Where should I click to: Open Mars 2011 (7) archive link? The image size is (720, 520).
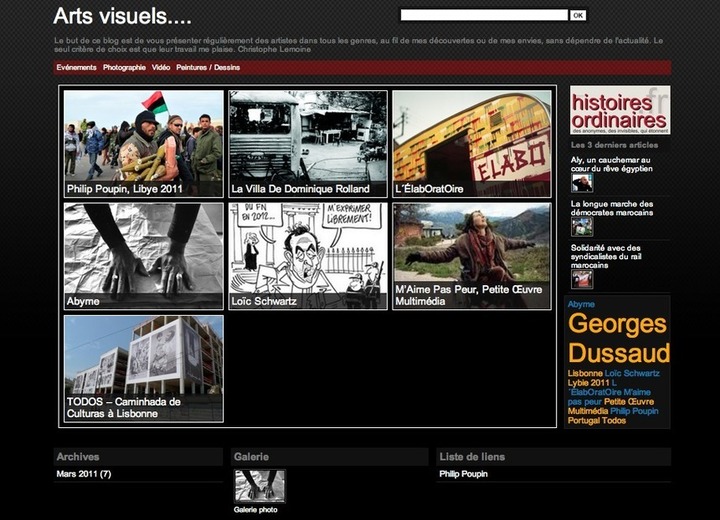tap(84, 474)
